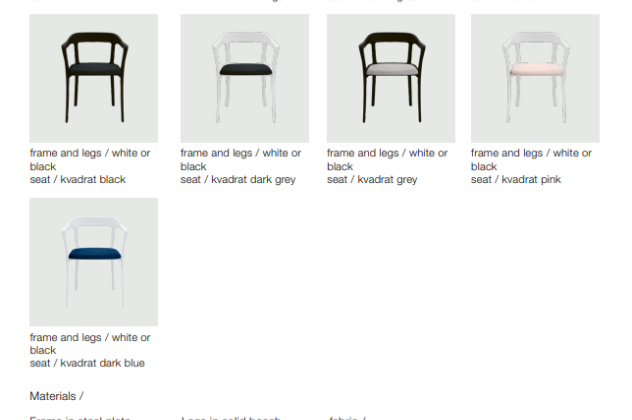Click the dark blue seat cushion swatch

click(x=95, y=254)
